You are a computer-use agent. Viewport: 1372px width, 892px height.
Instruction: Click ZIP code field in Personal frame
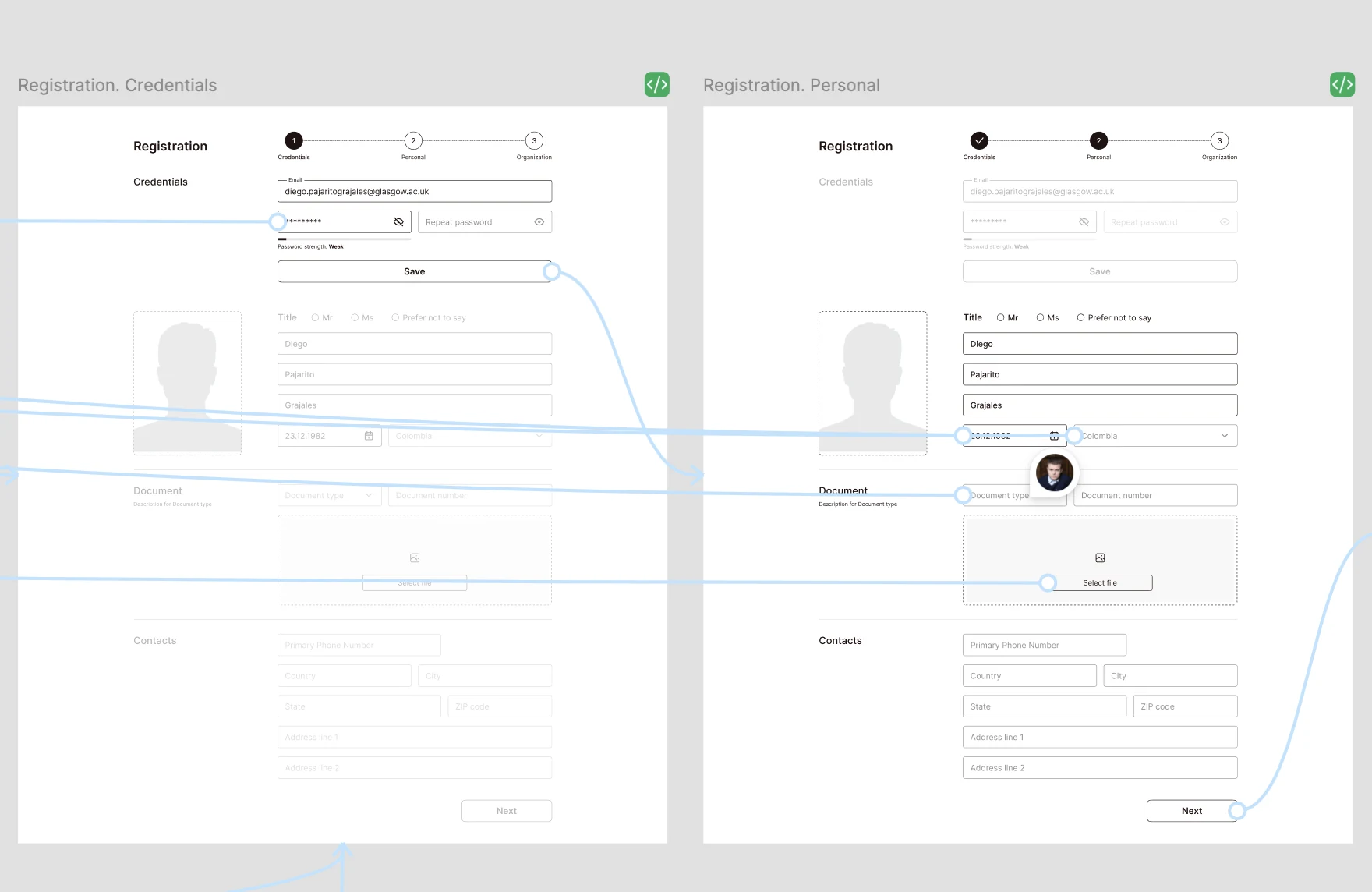coord(1185,706)
